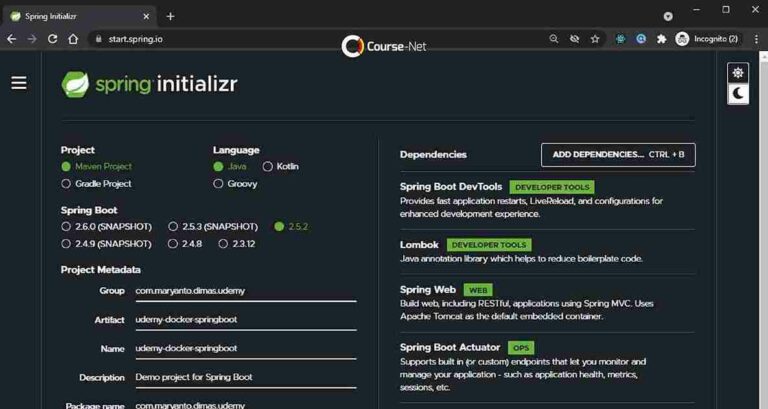Bookmark this page with the star icon
This screenshot has width=768, height=409.
click(595, 39)
